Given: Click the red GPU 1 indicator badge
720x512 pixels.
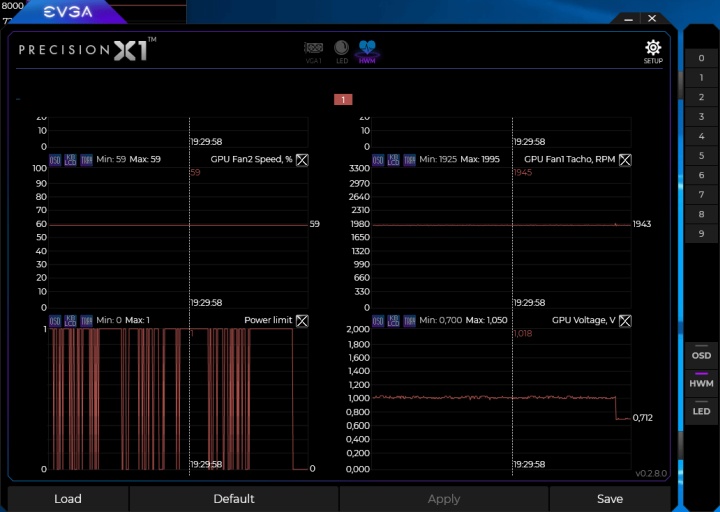Looking at the screenshot, I should tap(343, 100).
